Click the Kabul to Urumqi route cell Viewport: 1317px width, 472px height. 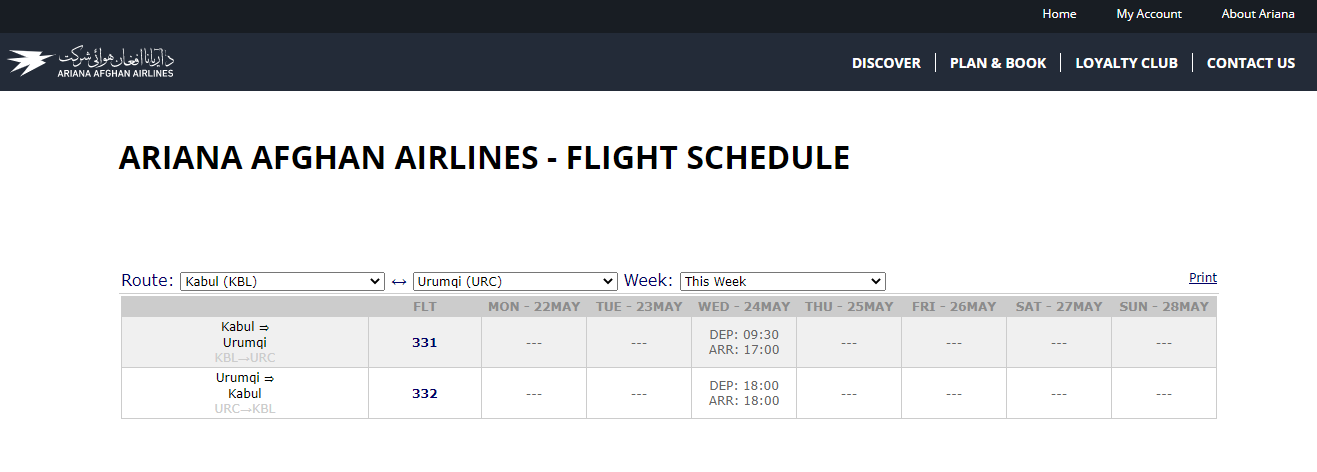coord(245,342)
